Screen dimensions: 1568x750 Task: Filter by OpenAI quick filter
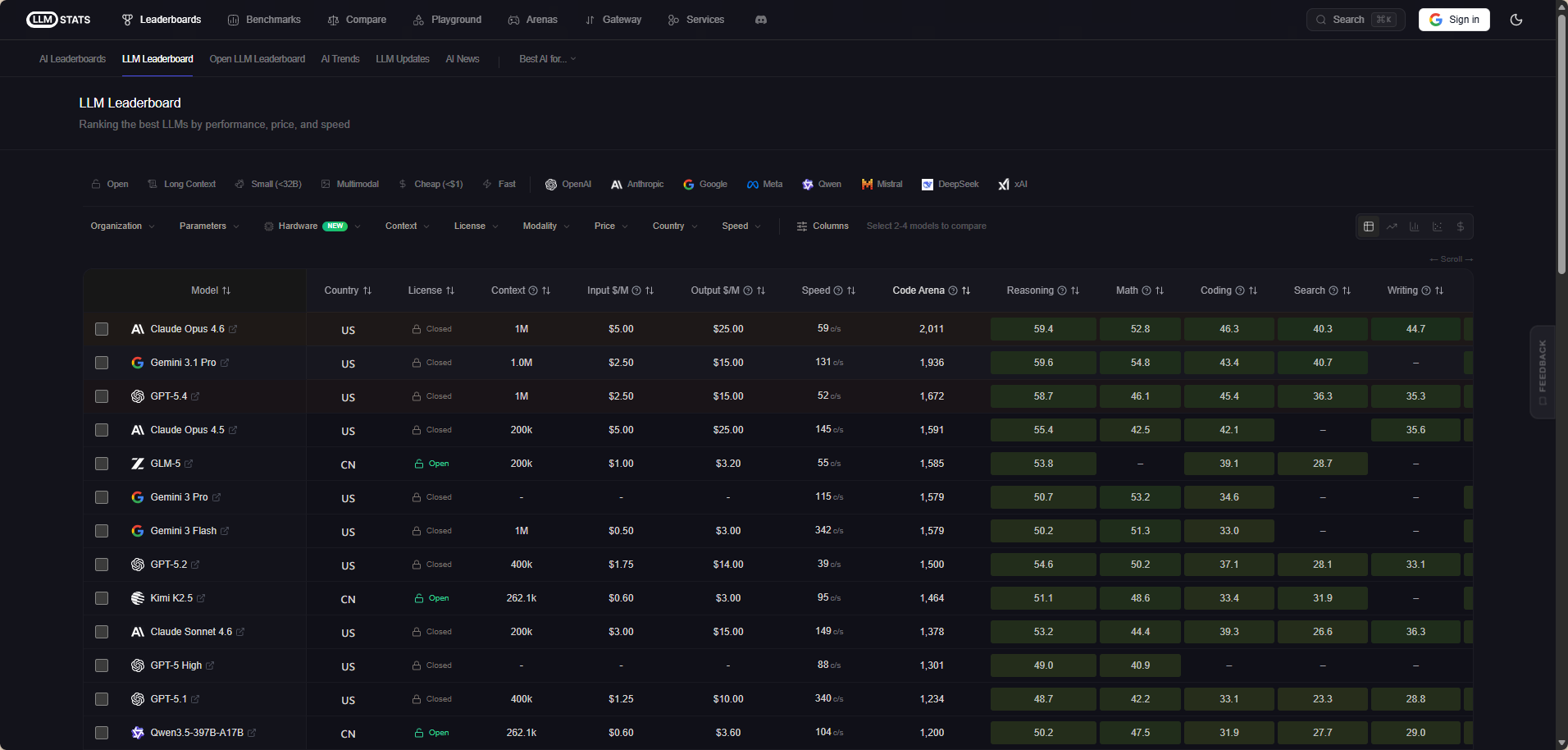click(x=568, y=184)
